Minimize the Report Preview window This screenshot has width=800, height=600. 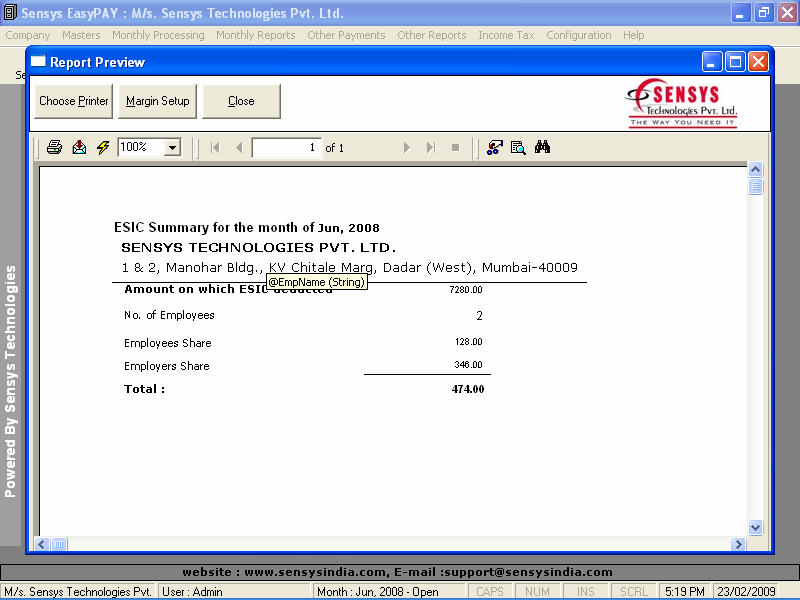pyautogui.click(x=712, y=62)
